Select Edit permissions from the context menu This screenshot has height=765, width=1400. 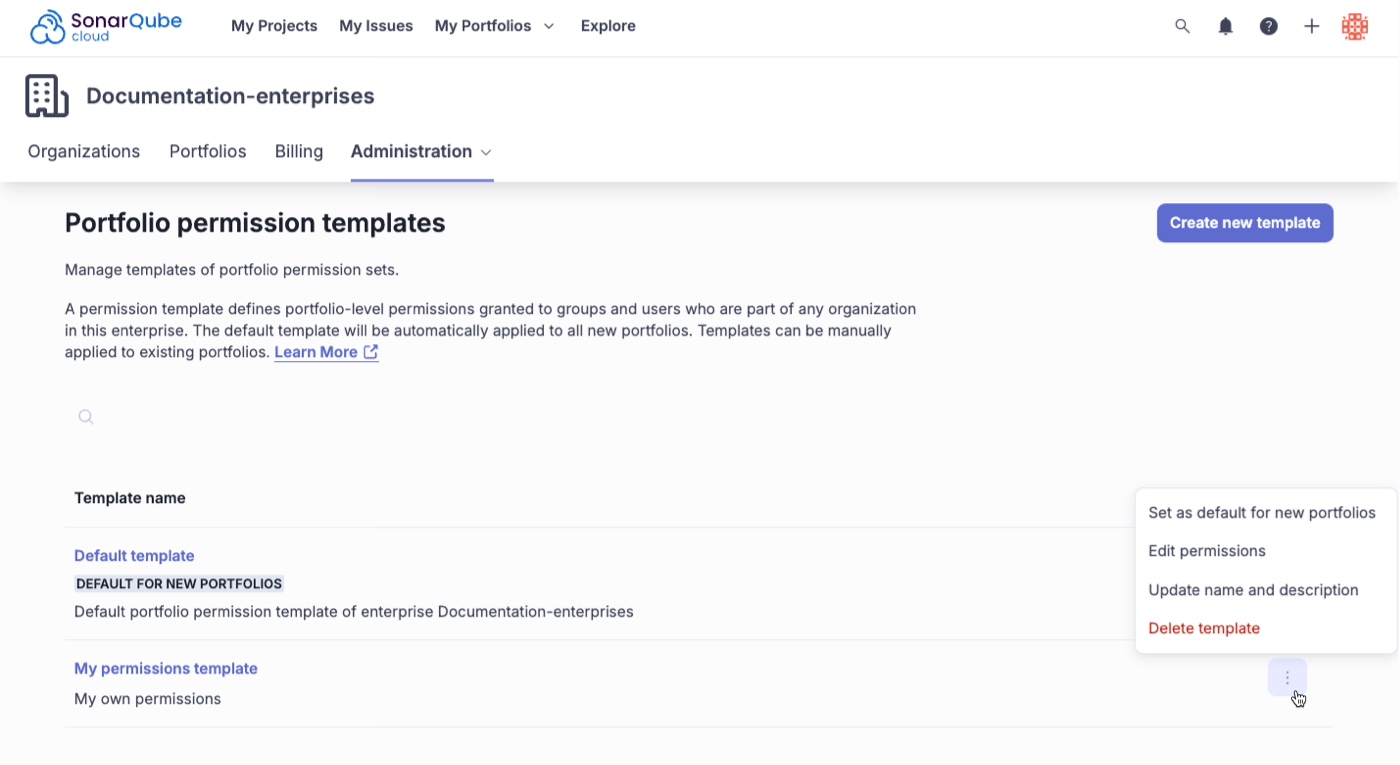(x=1207, y=551)
